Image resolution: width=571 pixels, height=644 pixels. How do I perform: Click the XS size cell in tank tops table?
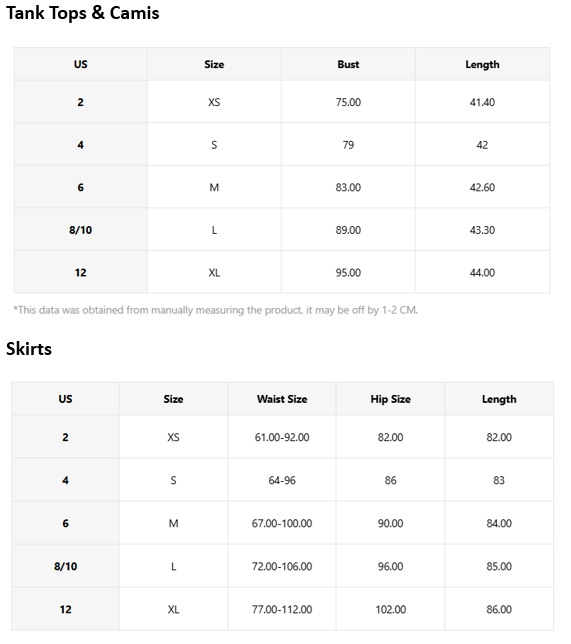click(x=214, y=102)
